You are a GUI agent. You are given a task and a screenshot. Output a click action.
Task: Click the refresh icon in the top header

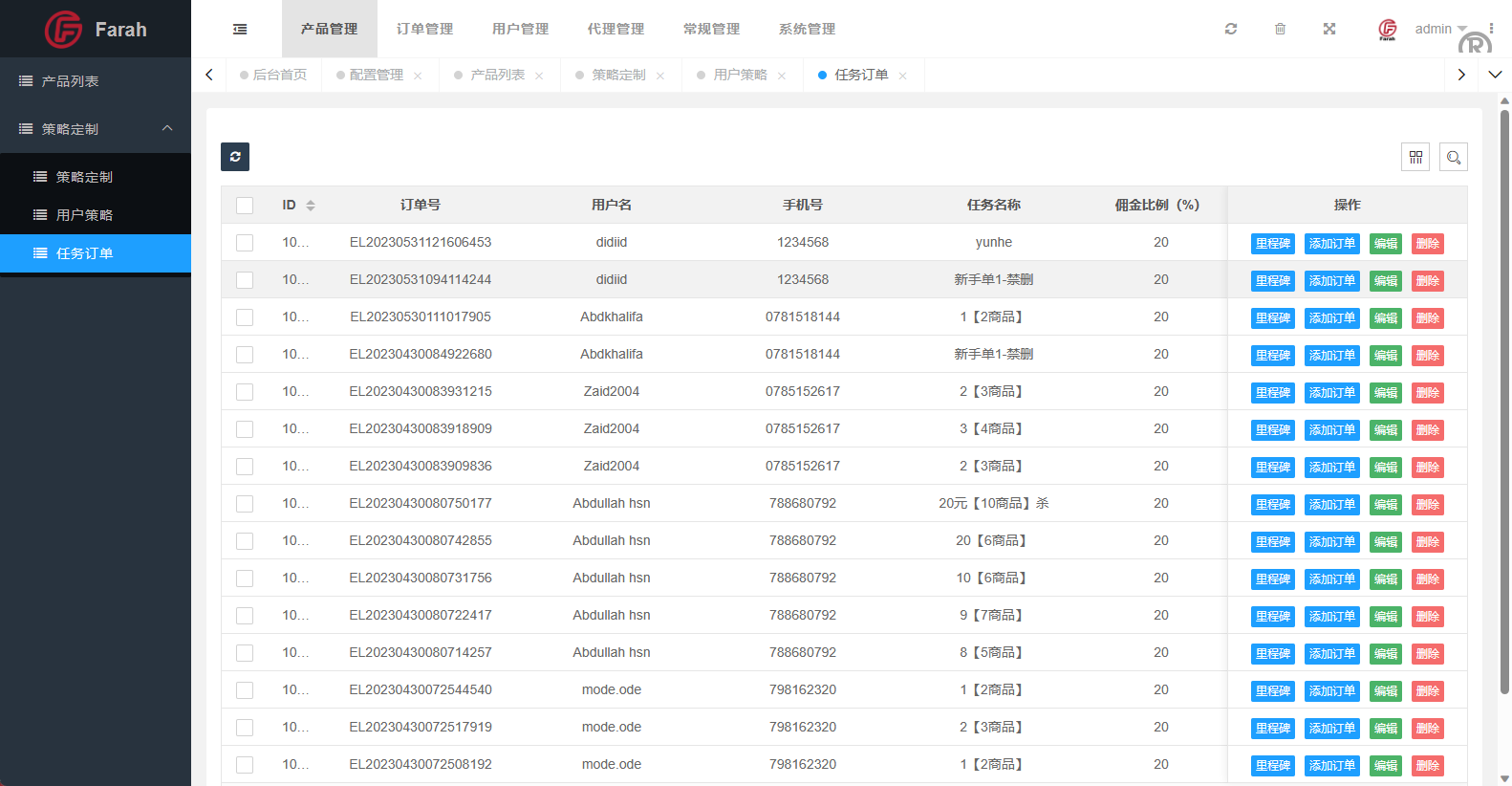coord(1231,29)
